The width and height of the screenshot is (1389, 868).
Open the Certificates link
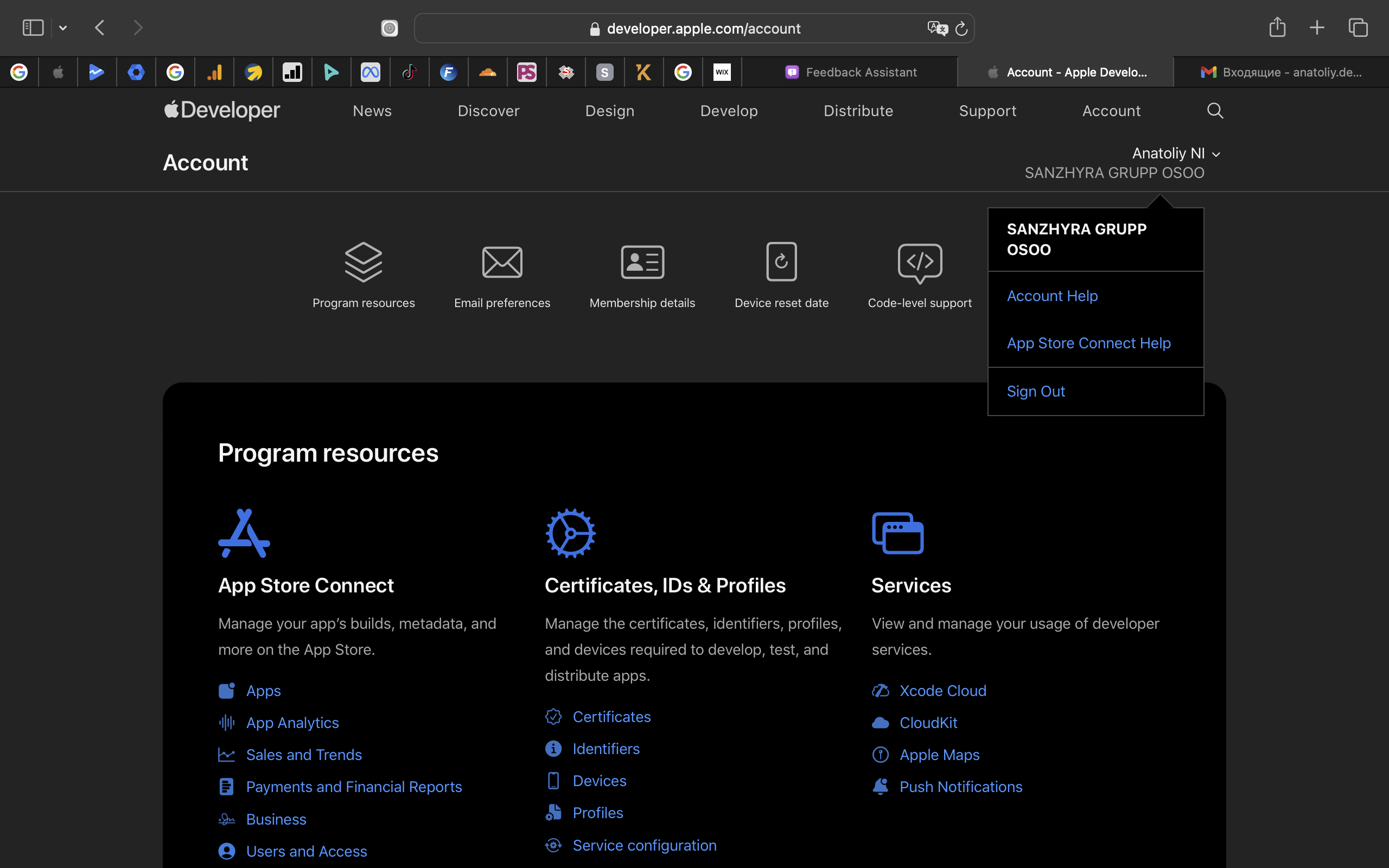click(x=611, y=717)
